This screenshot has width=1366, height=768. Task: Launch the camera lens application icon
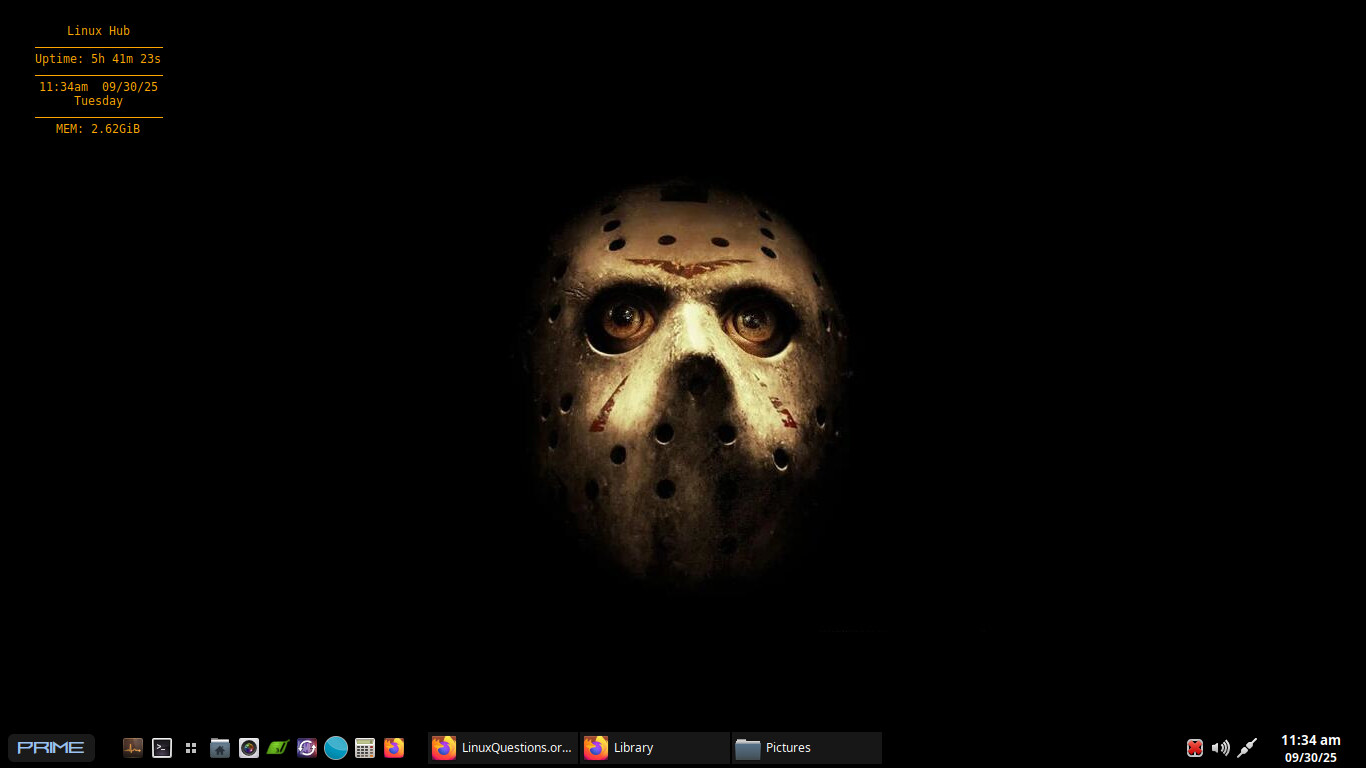249,747
